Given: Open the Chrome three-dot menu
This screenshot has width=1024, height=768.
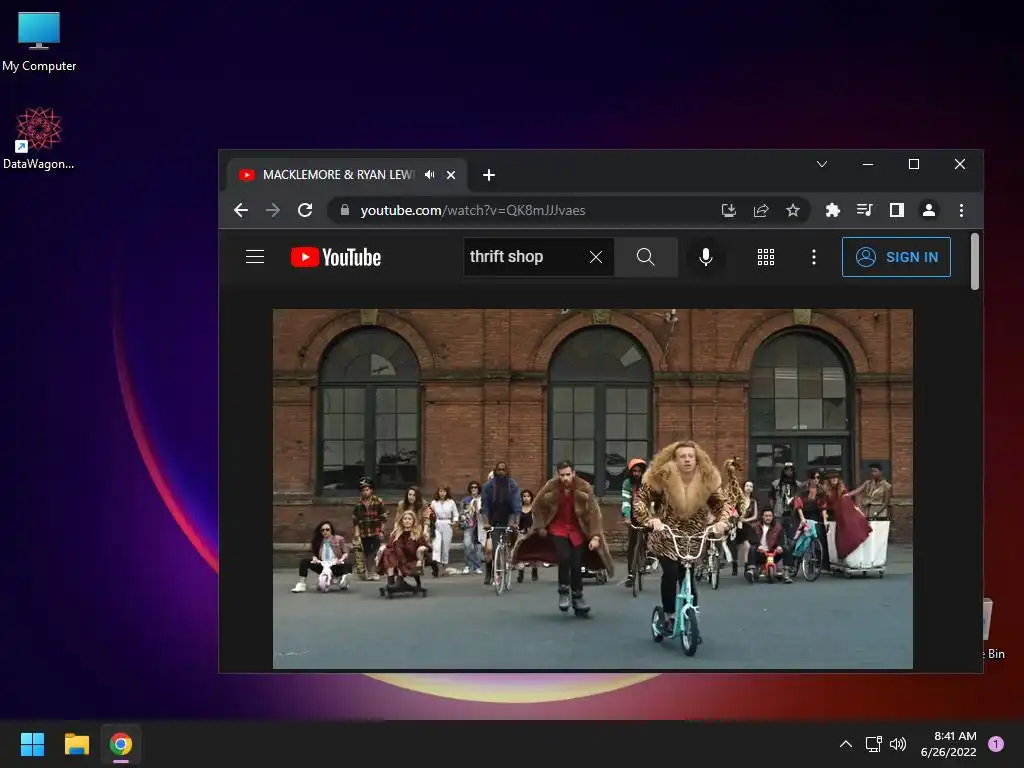Looking at the screenshot, I should point(961,210).
